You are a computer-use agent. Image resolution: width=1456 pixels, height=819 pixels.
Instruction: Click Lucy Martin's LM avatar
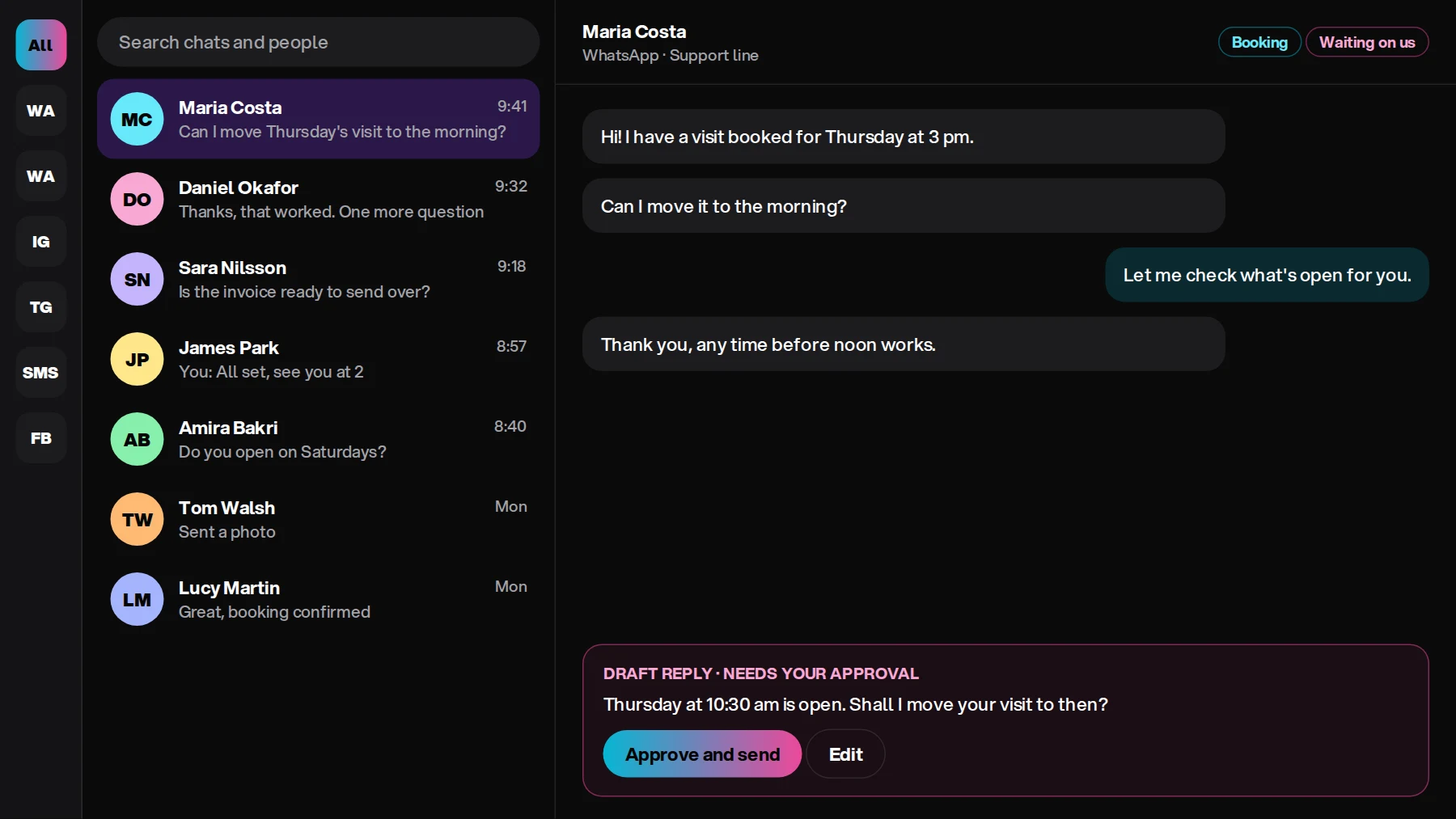(137, 599)
